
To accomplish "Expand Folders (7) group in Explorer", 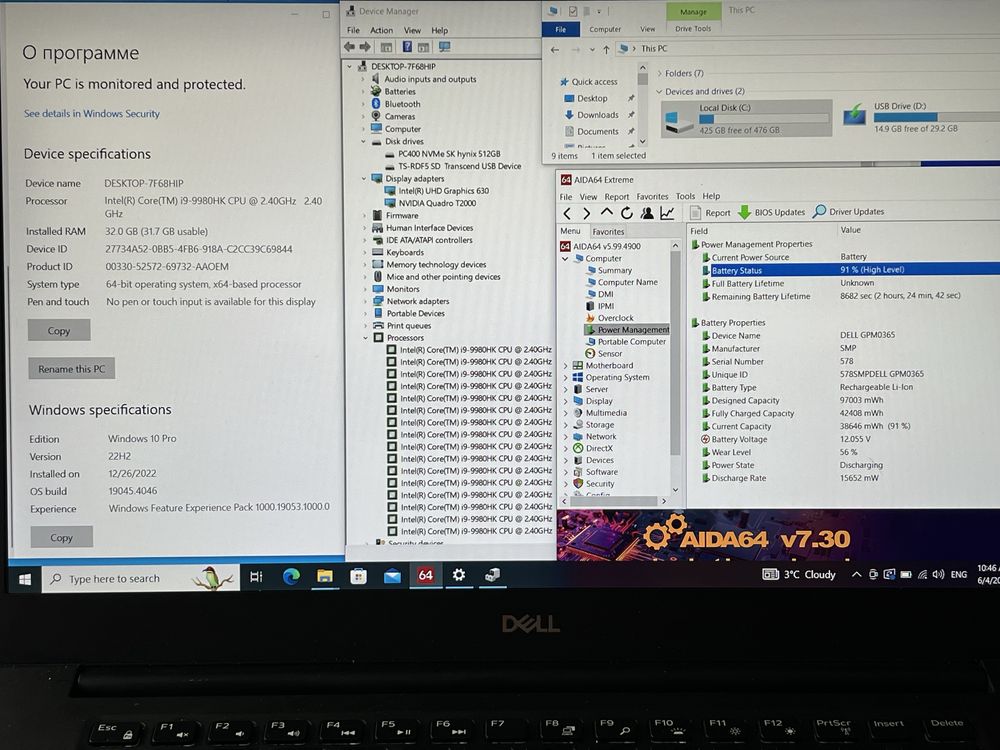I will [x=659, y=73].
